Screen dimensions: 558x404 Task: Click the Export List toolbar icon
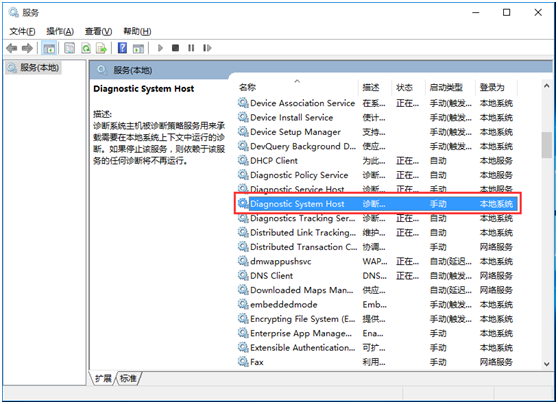click(101, 48)
